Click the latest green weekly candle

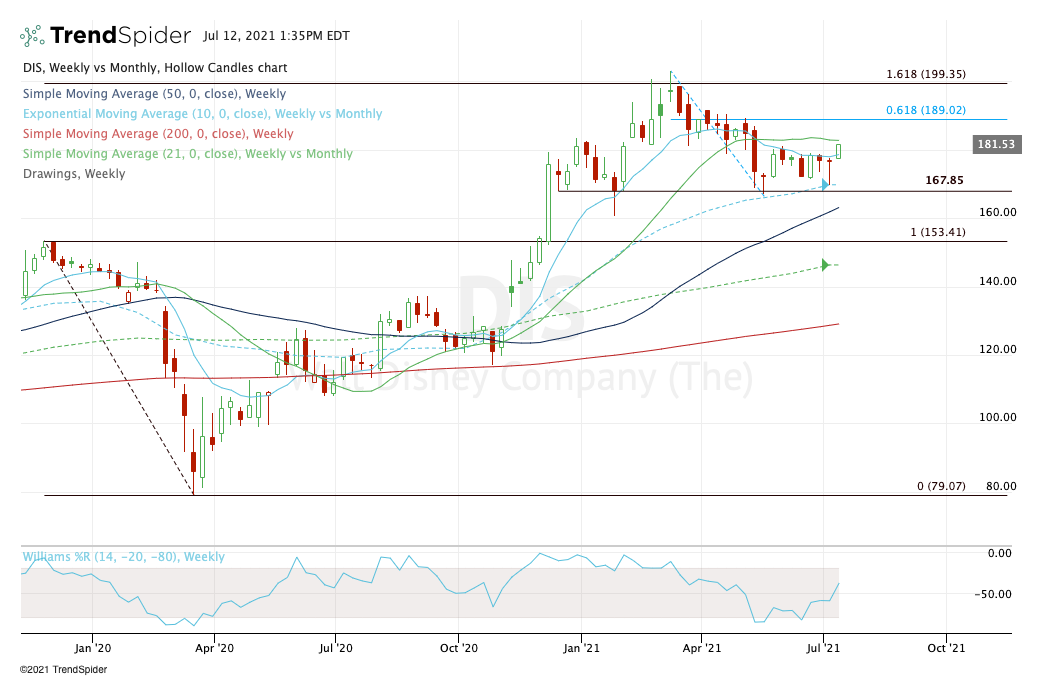point(839,151)
